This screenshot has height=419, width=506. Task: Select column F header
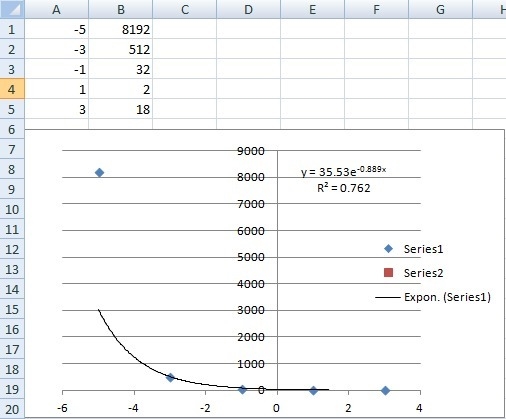376,9
